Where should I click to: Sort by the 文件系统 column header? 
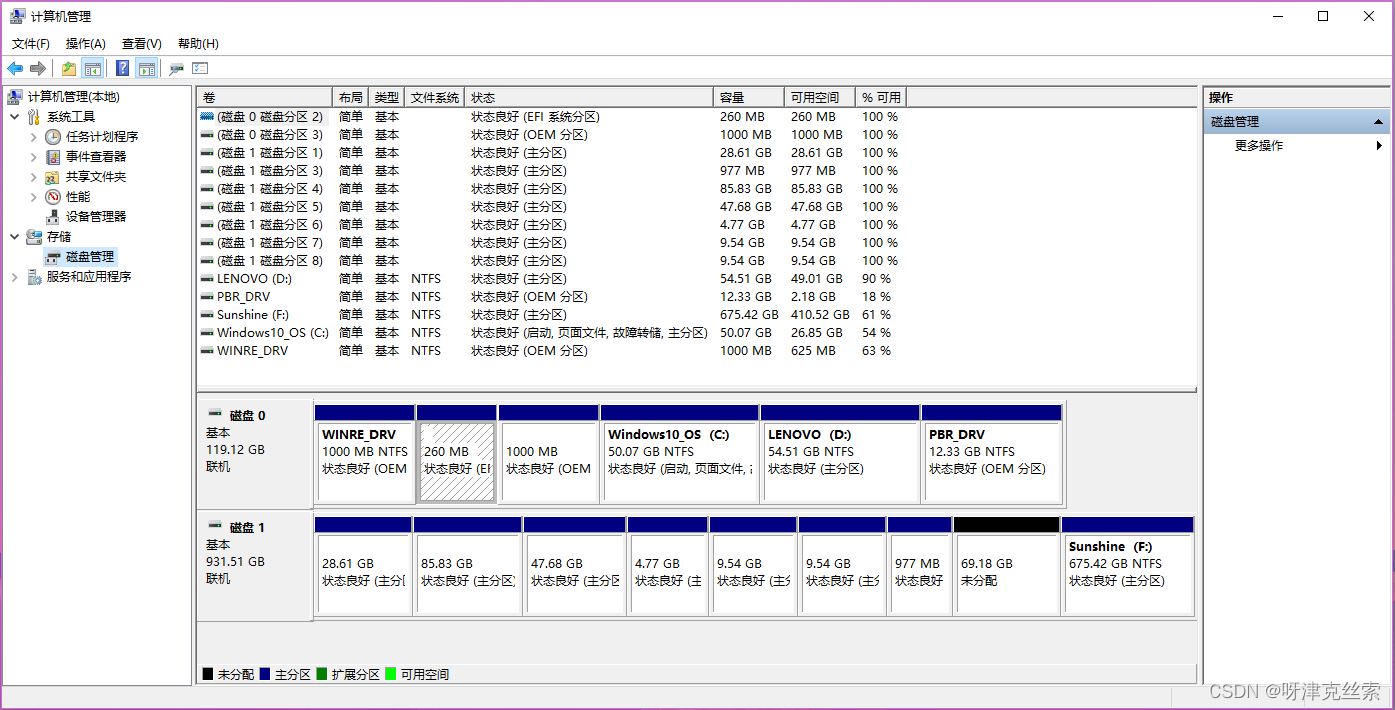pyautogui.click(x=435, y=97)
